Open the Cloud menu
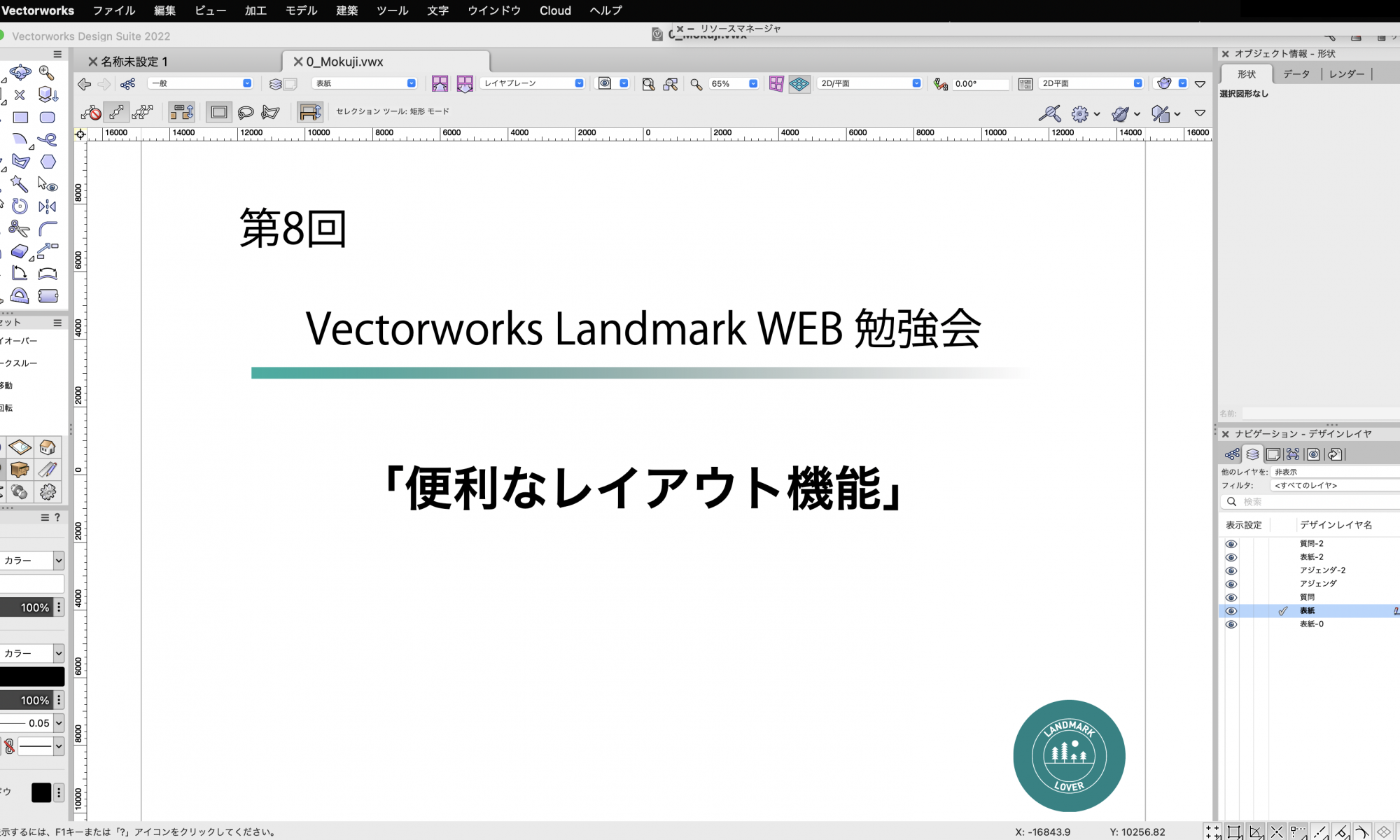Viewport: 1400px width, 840px height. click(555, 10)
